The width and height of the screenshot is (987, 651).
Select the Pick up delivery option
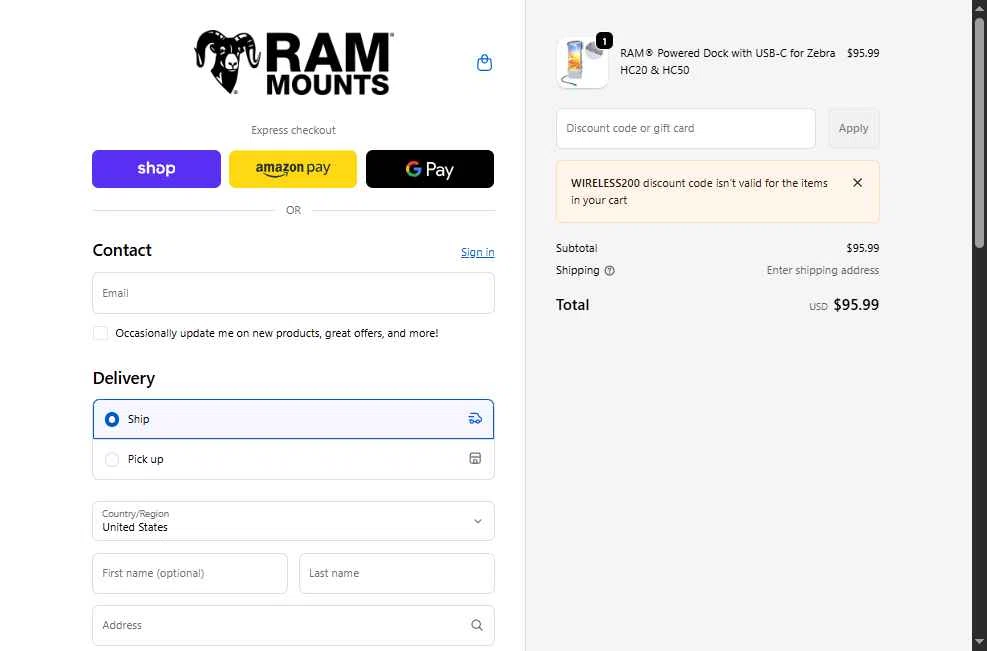(293, 459)
